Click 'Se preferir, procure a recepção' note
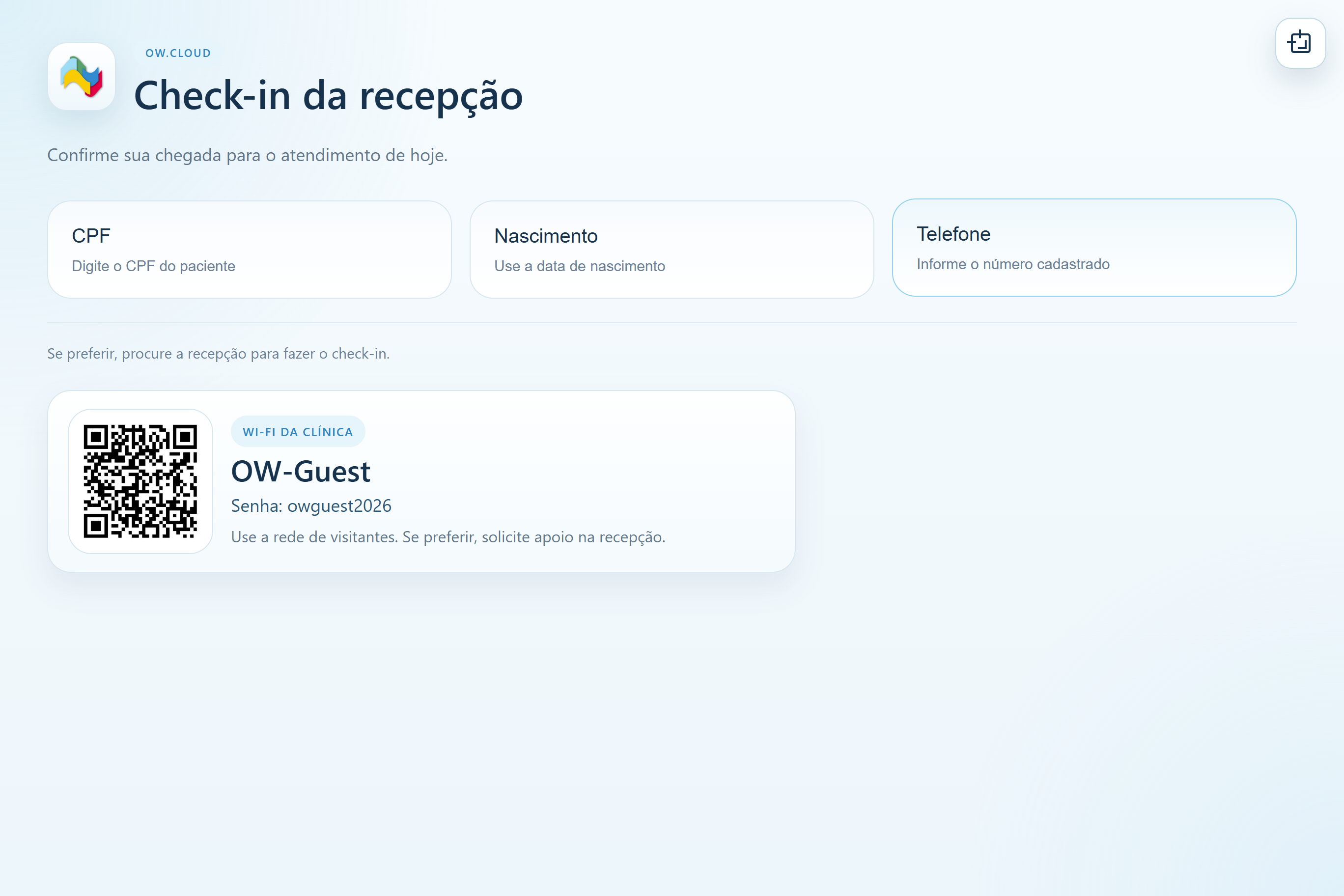This screenshot has width=1344, height=896. 218,354
